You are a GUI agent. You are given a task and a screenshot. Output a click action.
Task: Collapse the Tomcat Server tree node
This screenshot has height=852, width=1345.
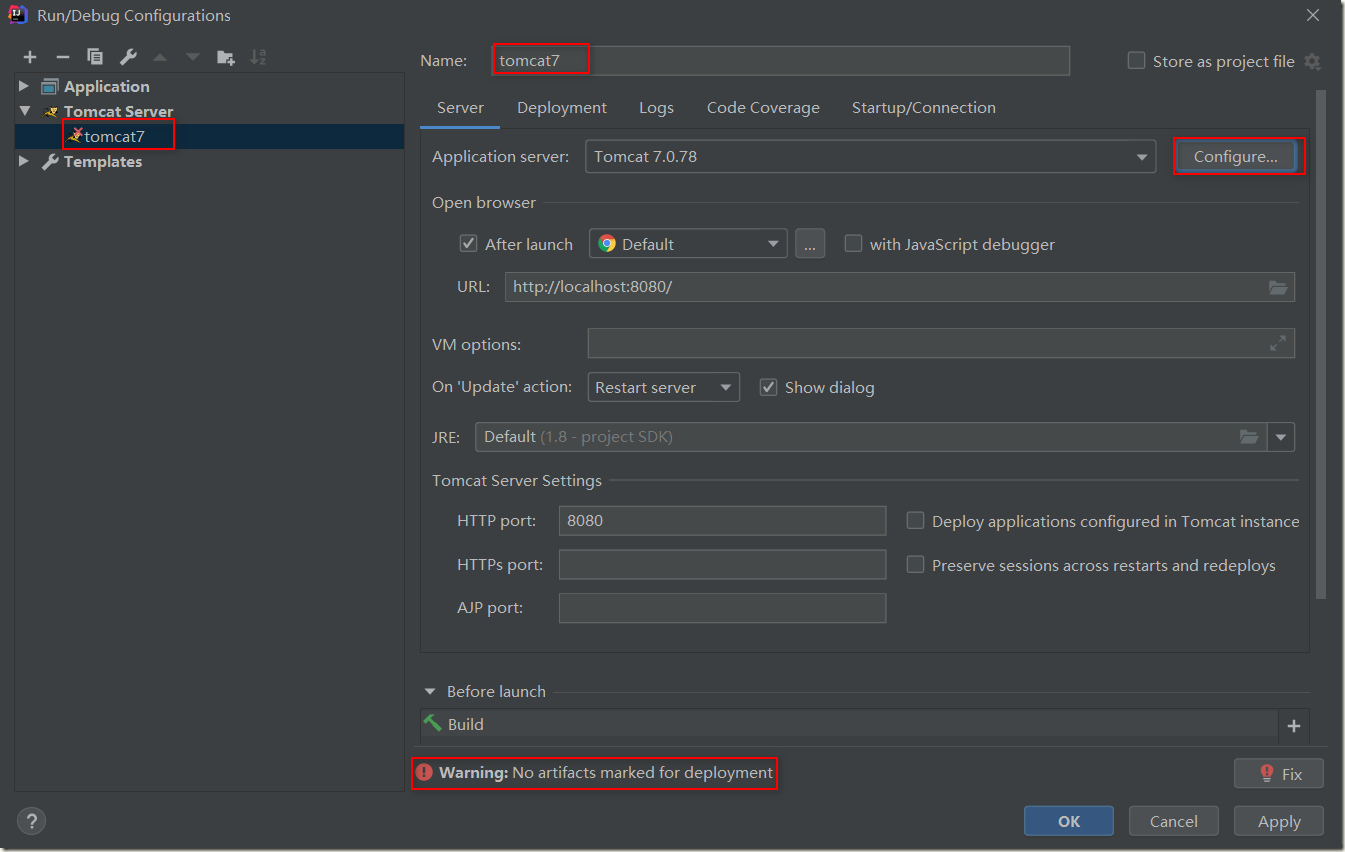pyautogui.click(x=24, y=111)
